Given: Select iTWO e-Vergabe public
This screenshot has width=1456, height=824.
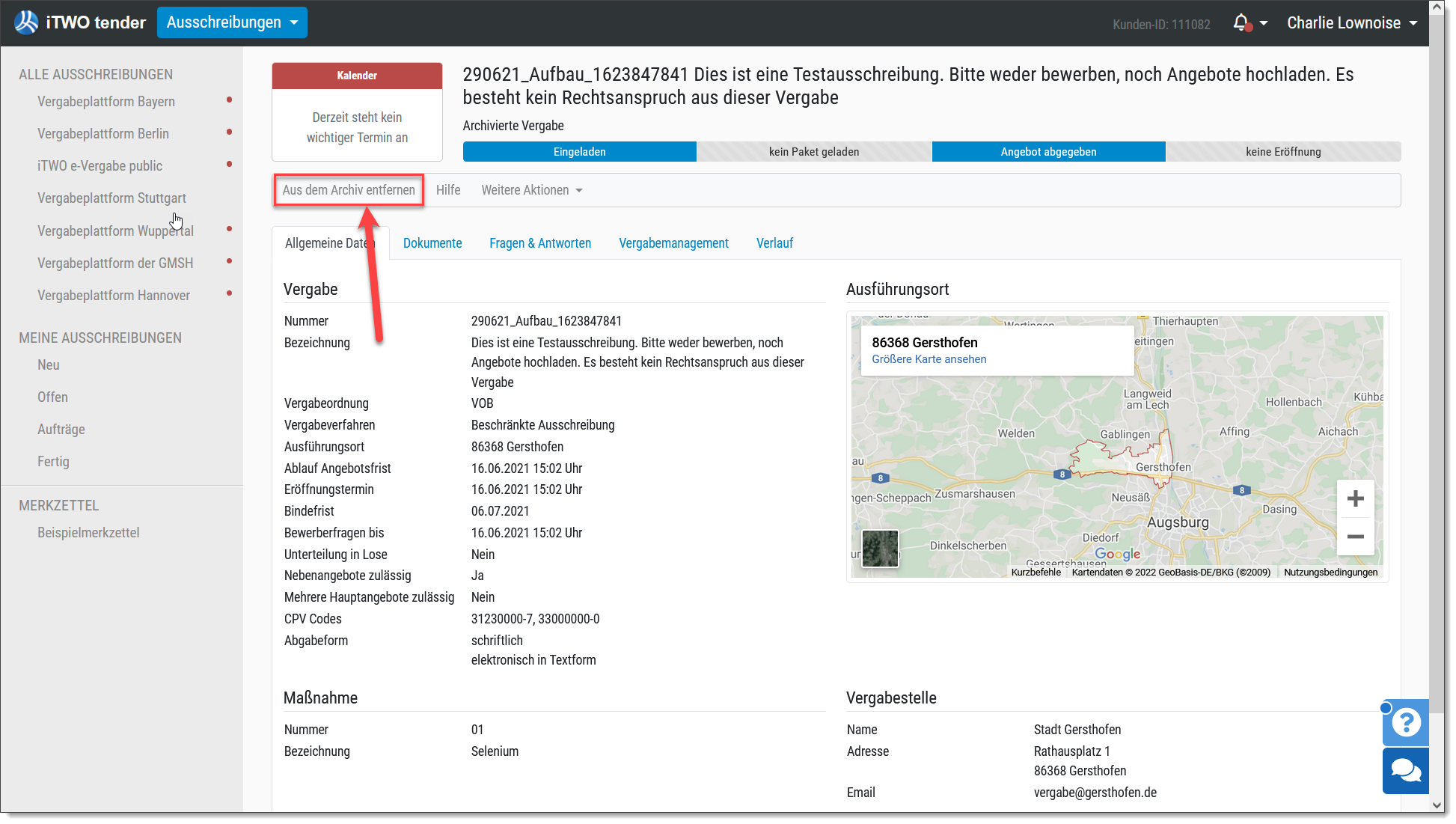Looking at the screenshot, I should coord(100,165).
